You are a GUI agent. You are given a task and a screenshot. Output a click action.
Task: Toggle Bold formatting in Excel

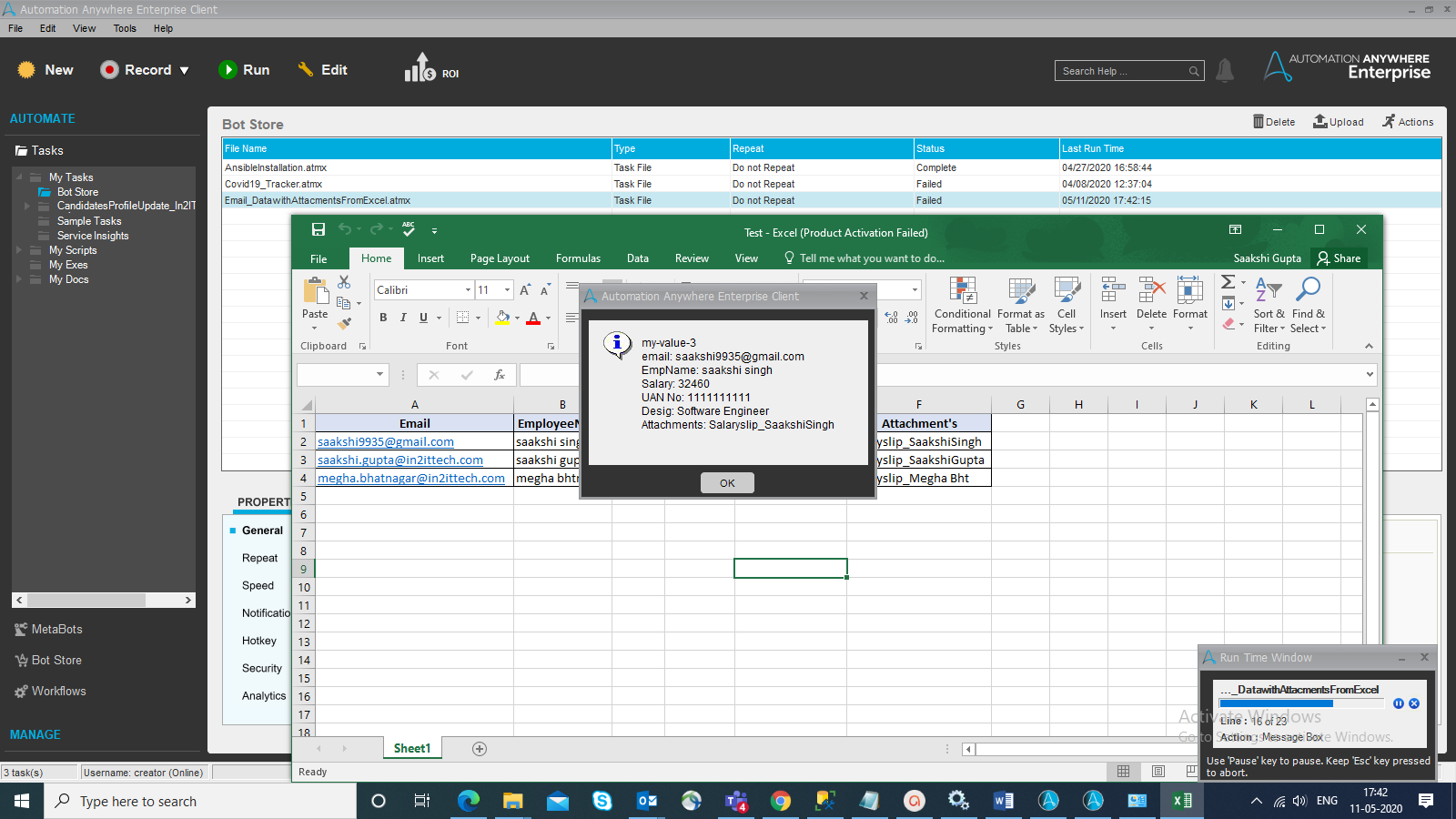[383, 318]
